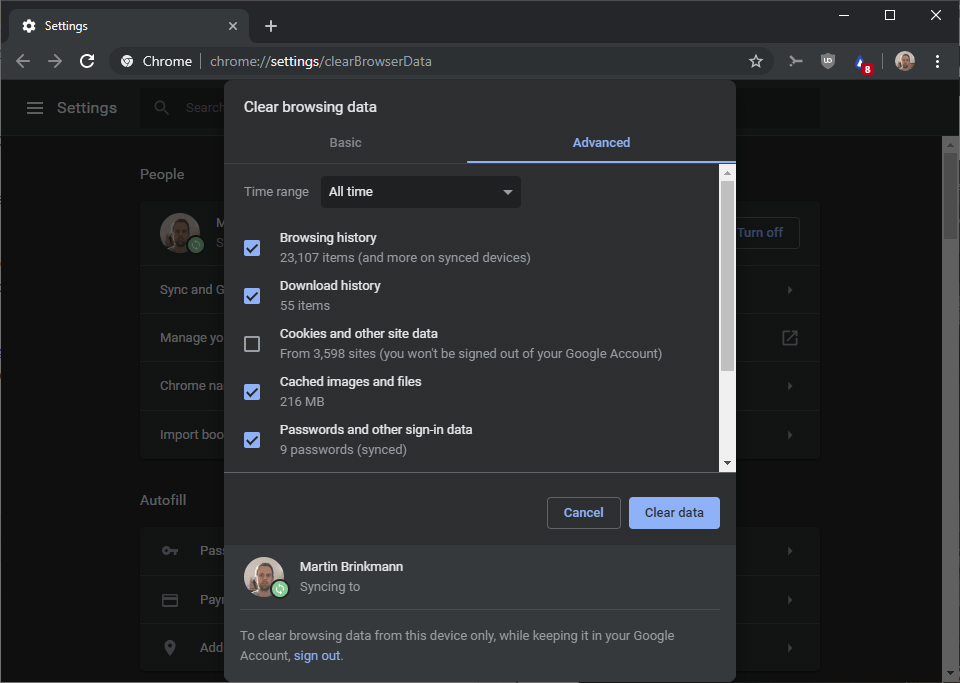
Task: Reload the current page
Action: [87, 61]
